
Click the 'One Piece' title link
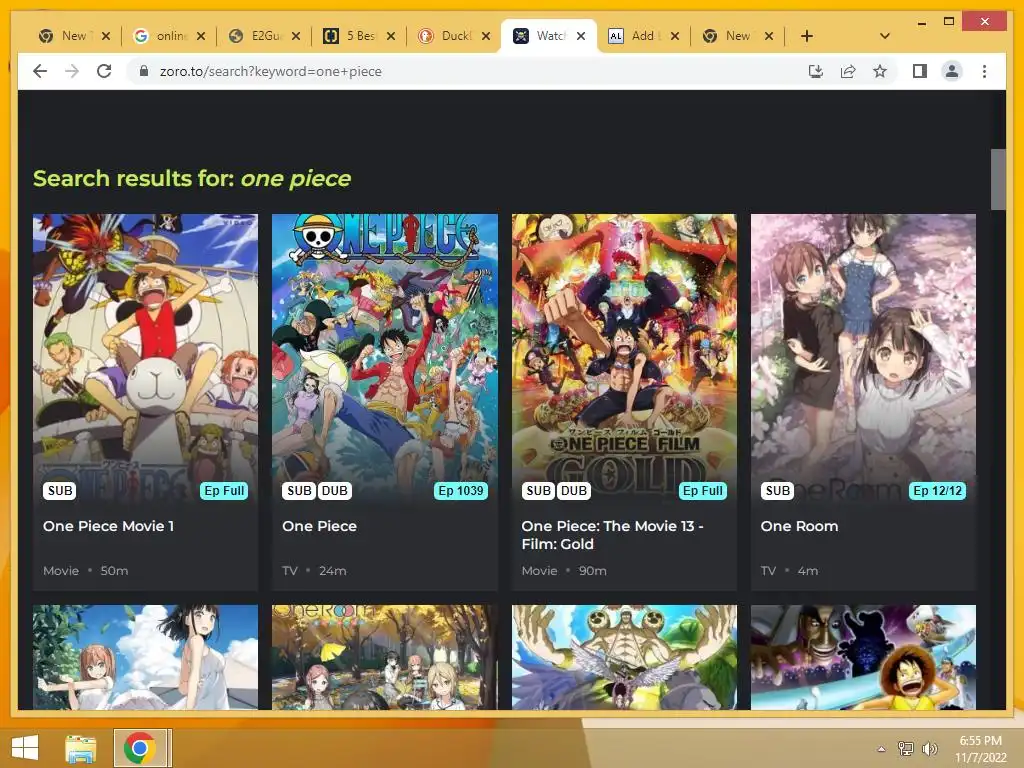point(319,526)
